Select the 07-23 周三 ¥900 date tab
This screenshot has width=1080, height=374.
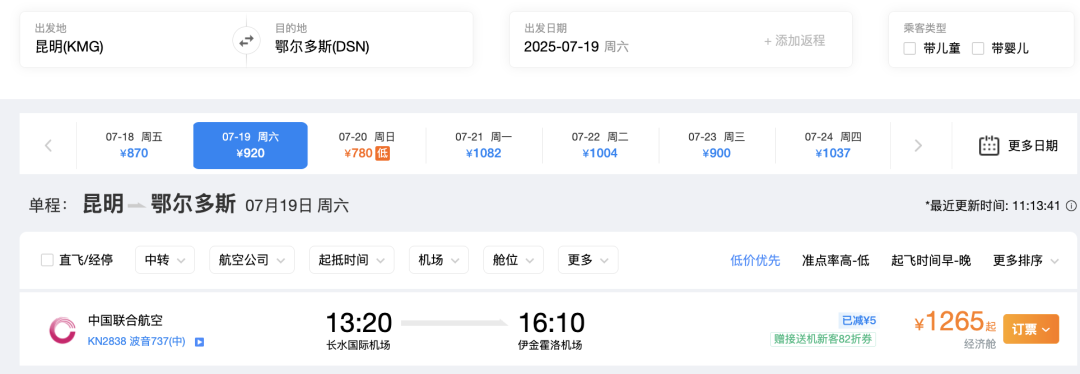pyautogui.click(x=716, y=145)
